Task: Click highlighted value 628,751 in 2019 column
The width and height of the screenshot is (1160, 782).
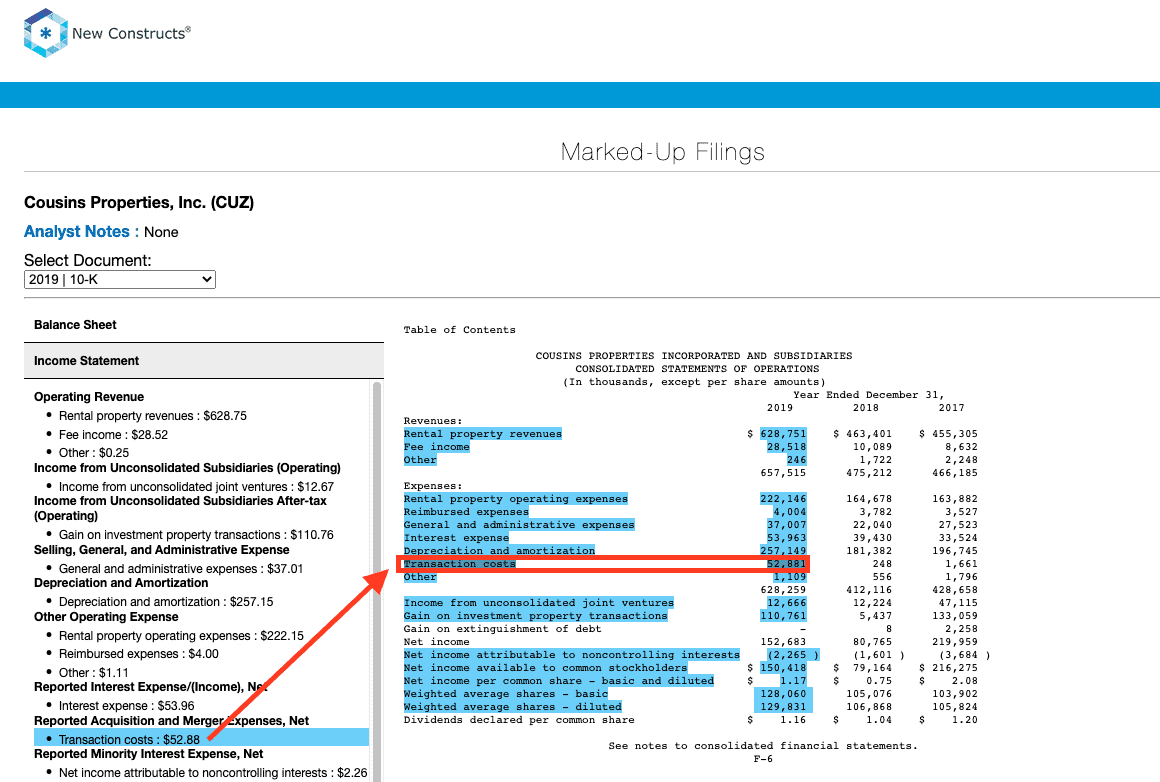Action: [x=783, y=434]
